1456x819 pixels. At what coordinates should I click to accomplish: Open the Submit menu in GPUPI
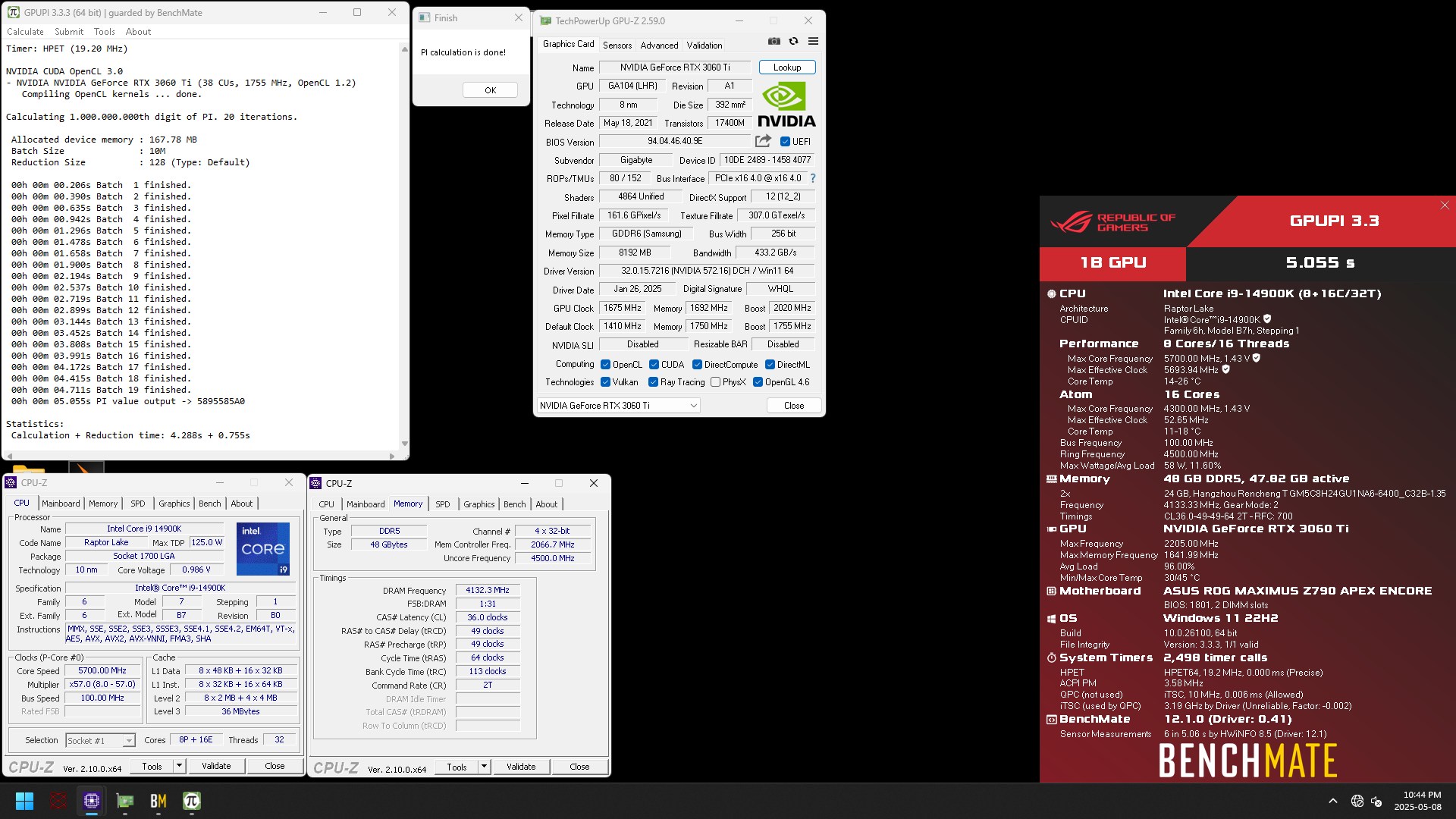coord(69,32)
